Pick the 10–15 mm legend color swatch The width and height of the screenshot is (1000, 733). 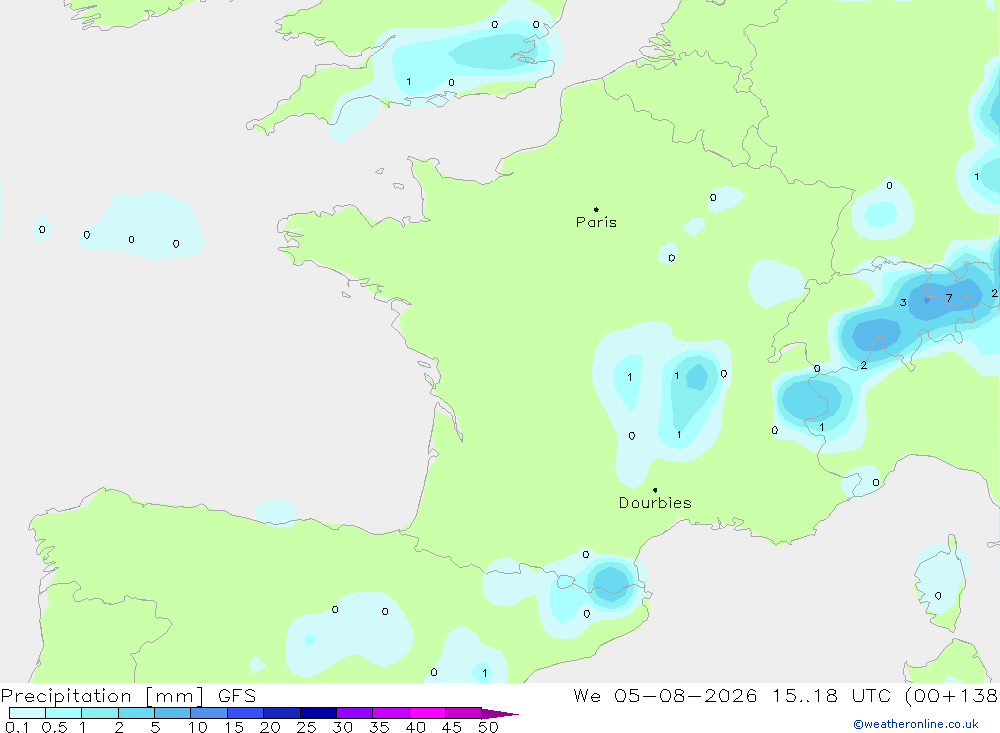[209, 713]
